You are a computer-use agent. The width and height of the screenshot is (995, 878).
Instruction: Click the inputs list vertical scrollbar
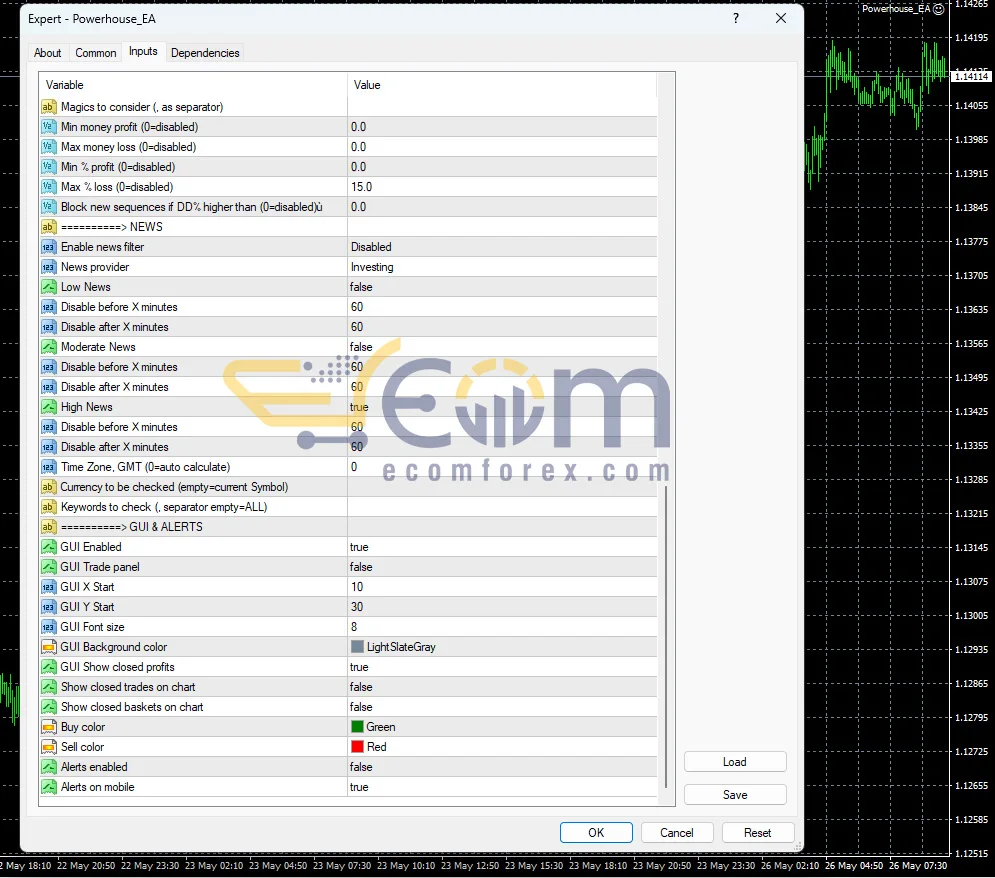(x=666, y=637)
